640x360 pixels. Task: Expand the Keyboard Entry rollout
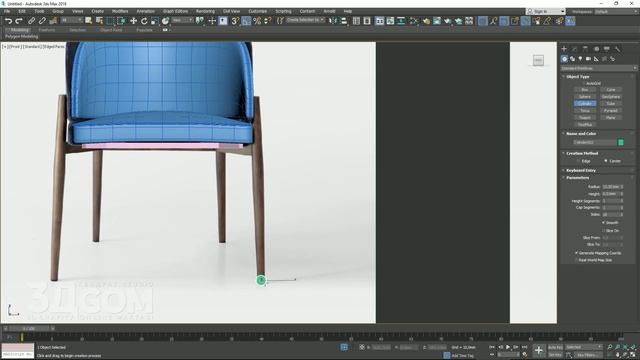(580, 170)
